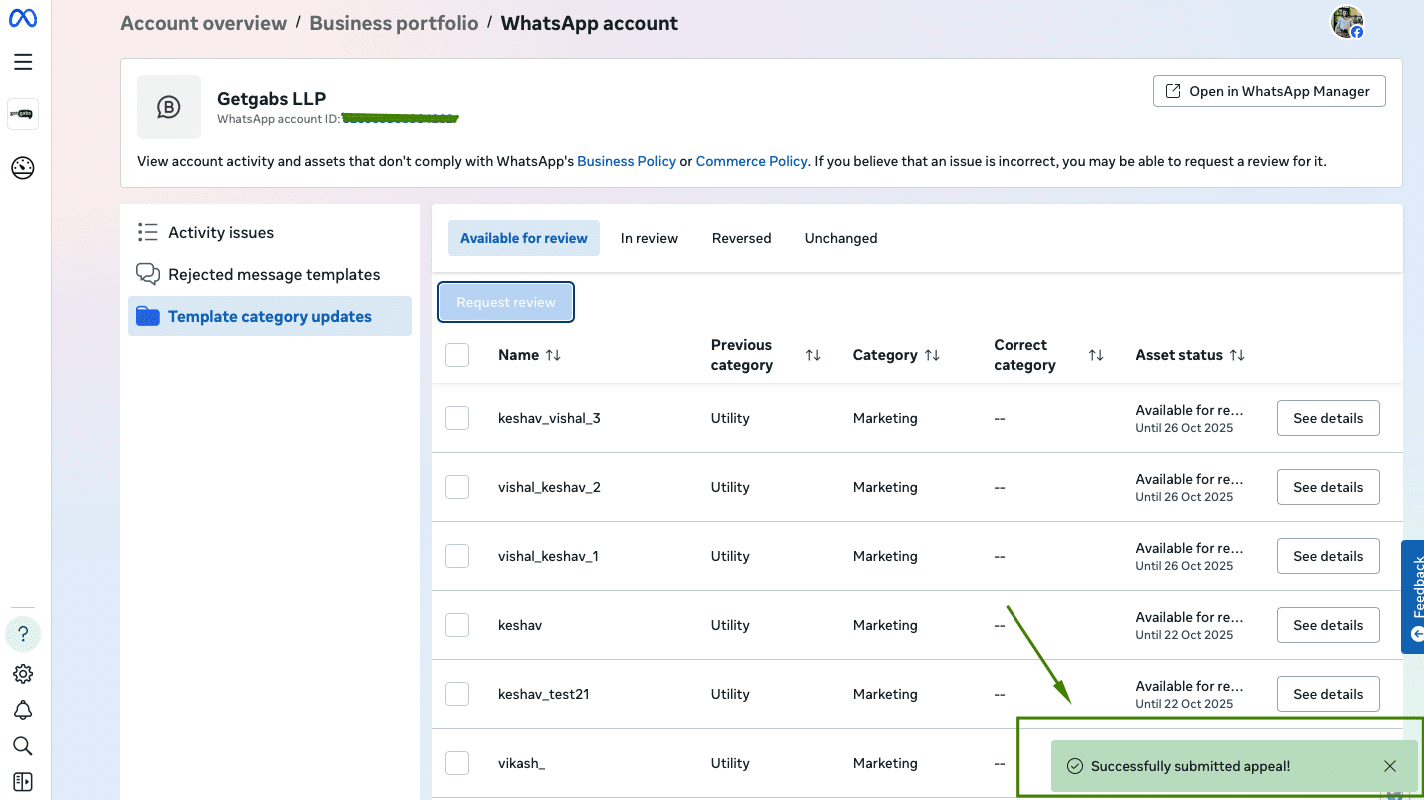This screenshot has height=800, width=1424.
Task: Click the template name vishal_keshav_1
Action: [548, 556]
